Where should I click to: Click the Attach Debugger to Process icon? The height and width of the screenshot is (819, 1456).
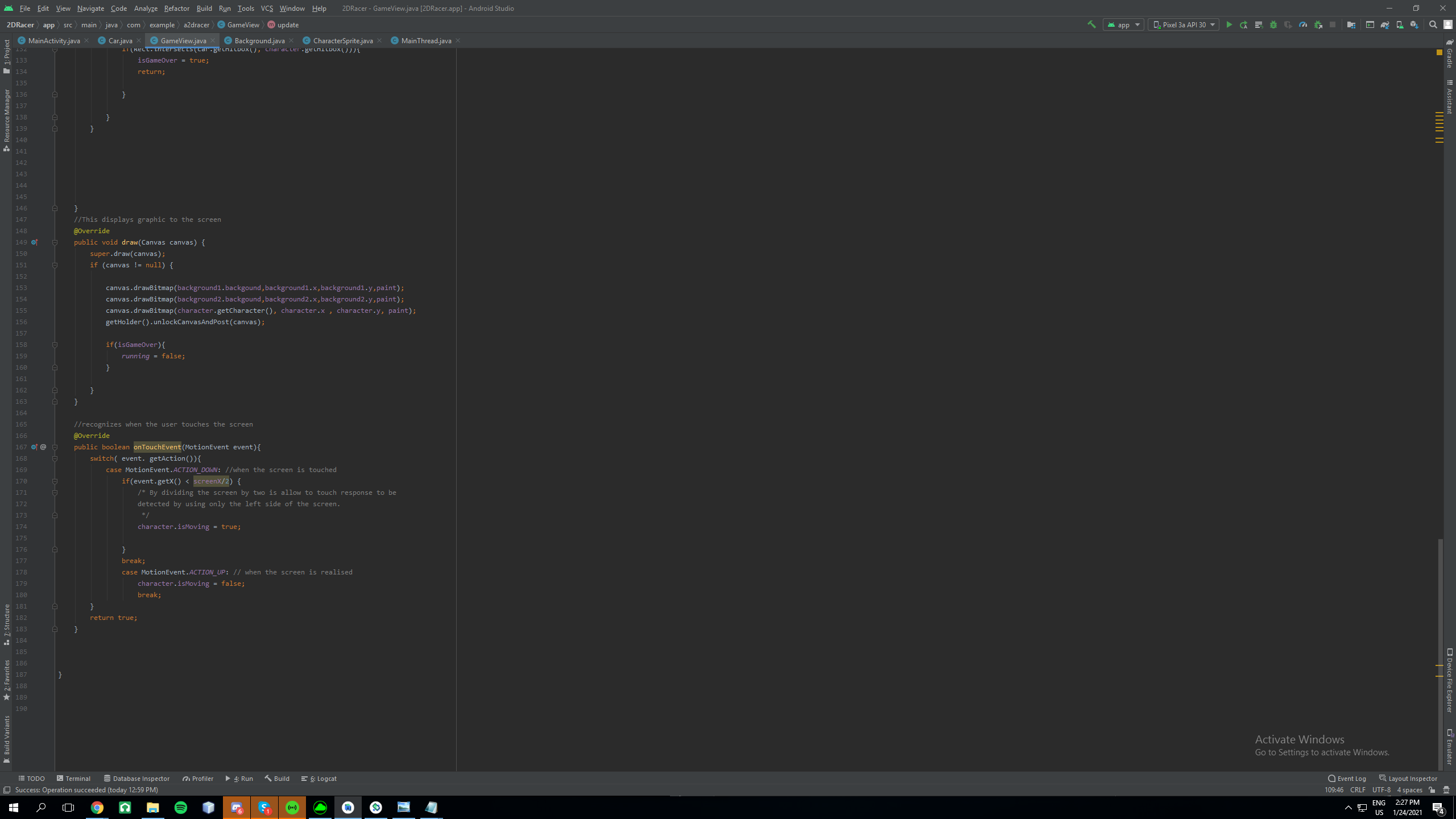click(1318, 24)
